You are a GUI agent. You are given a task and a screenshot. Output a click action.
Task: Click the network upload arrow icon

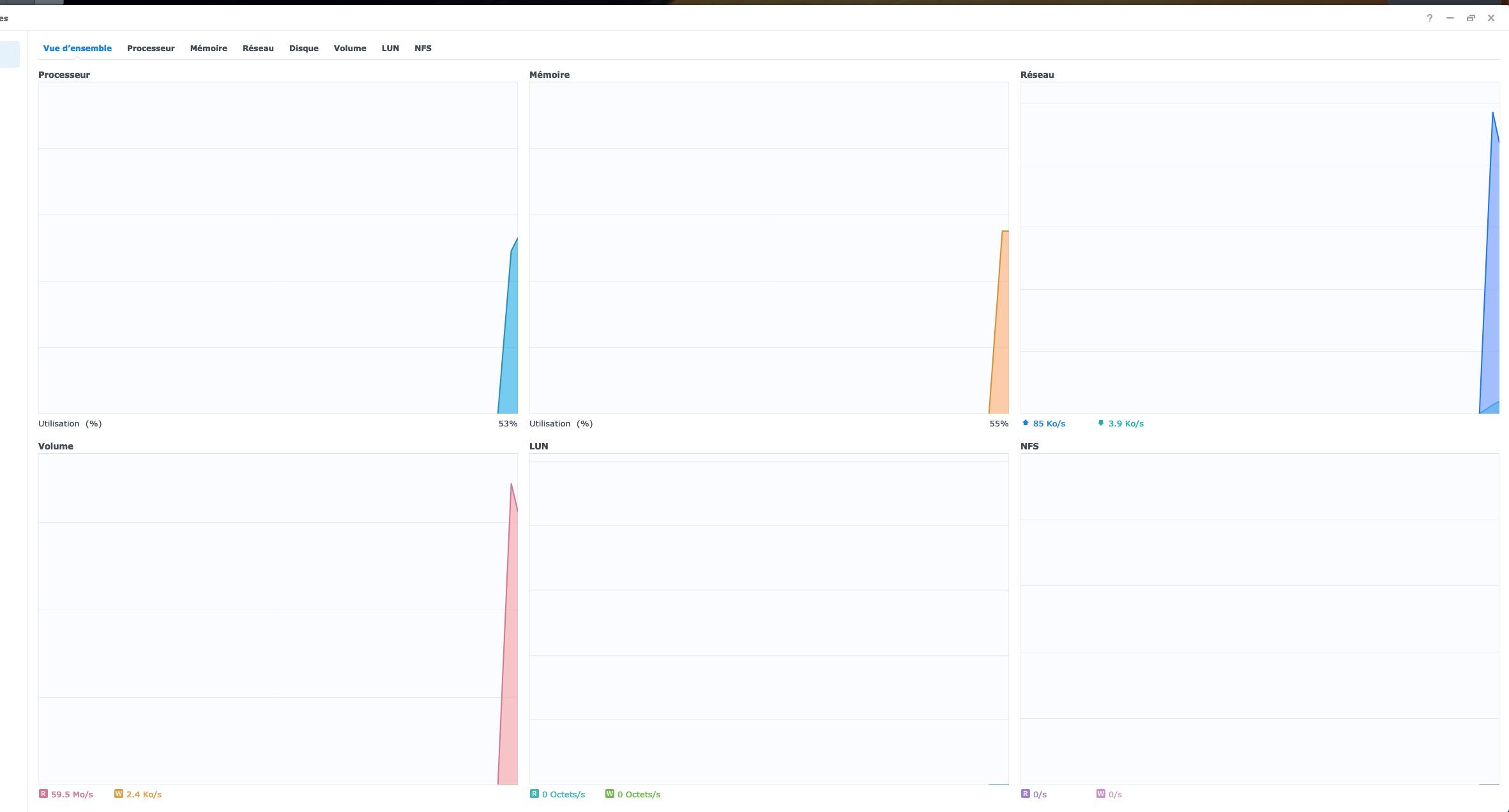[1026, 423]
